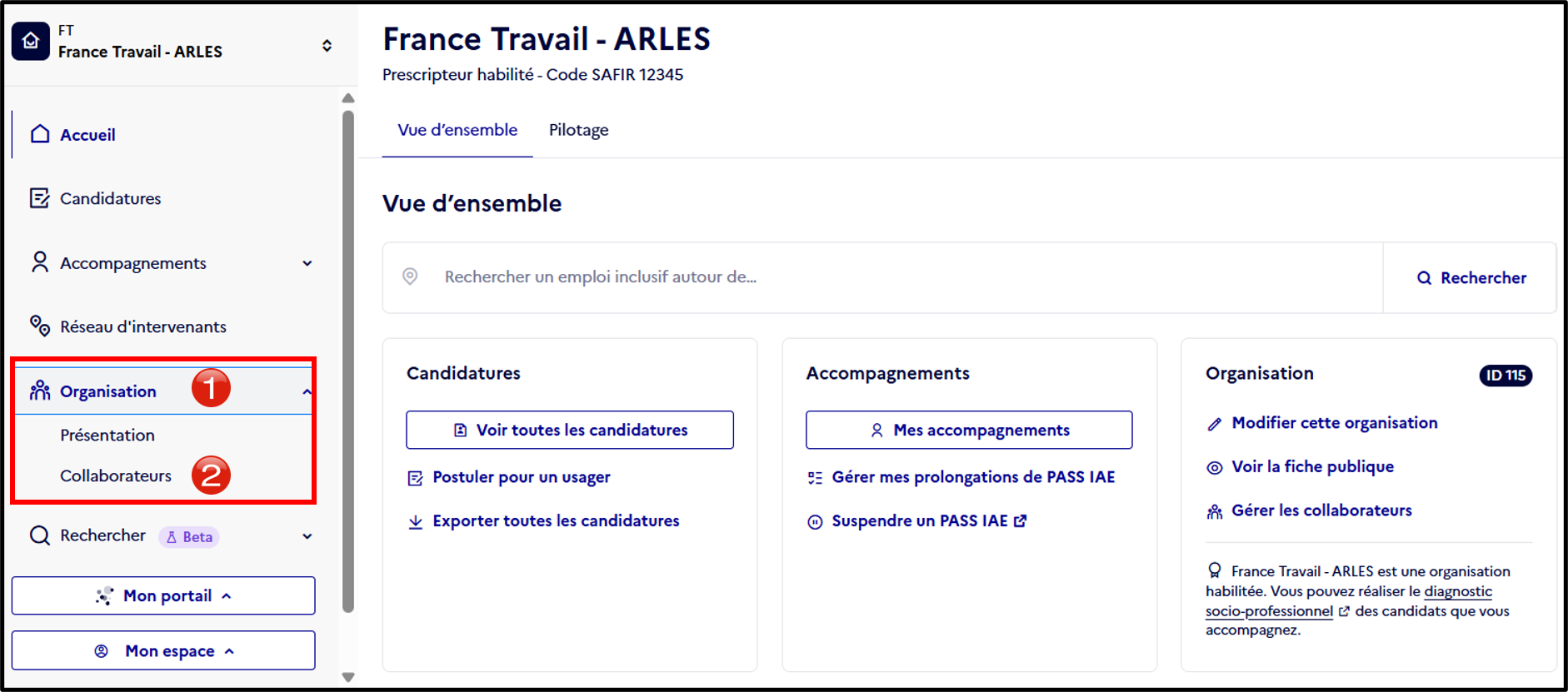Click the eye icon beside Voir la fiche publique

pos(1215,468)
